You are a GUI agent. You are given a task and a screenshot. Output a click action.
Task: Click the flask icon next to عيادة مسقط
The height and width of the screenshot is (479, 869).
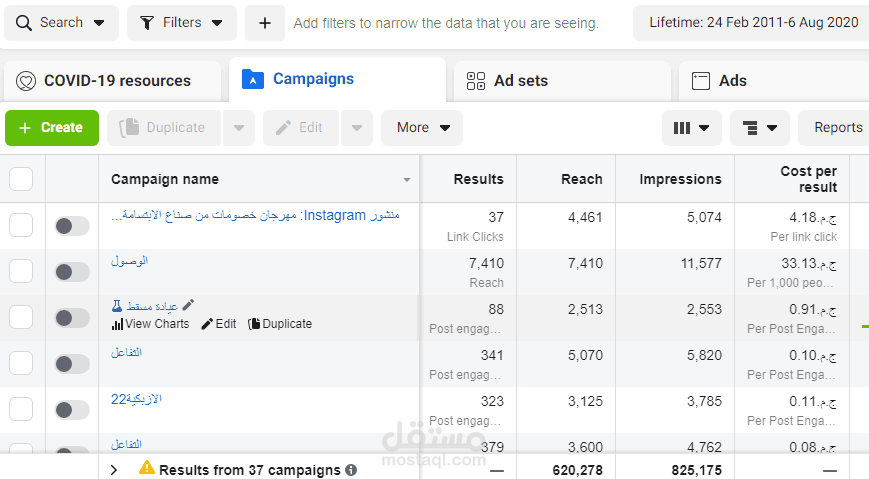click(116, 305)
